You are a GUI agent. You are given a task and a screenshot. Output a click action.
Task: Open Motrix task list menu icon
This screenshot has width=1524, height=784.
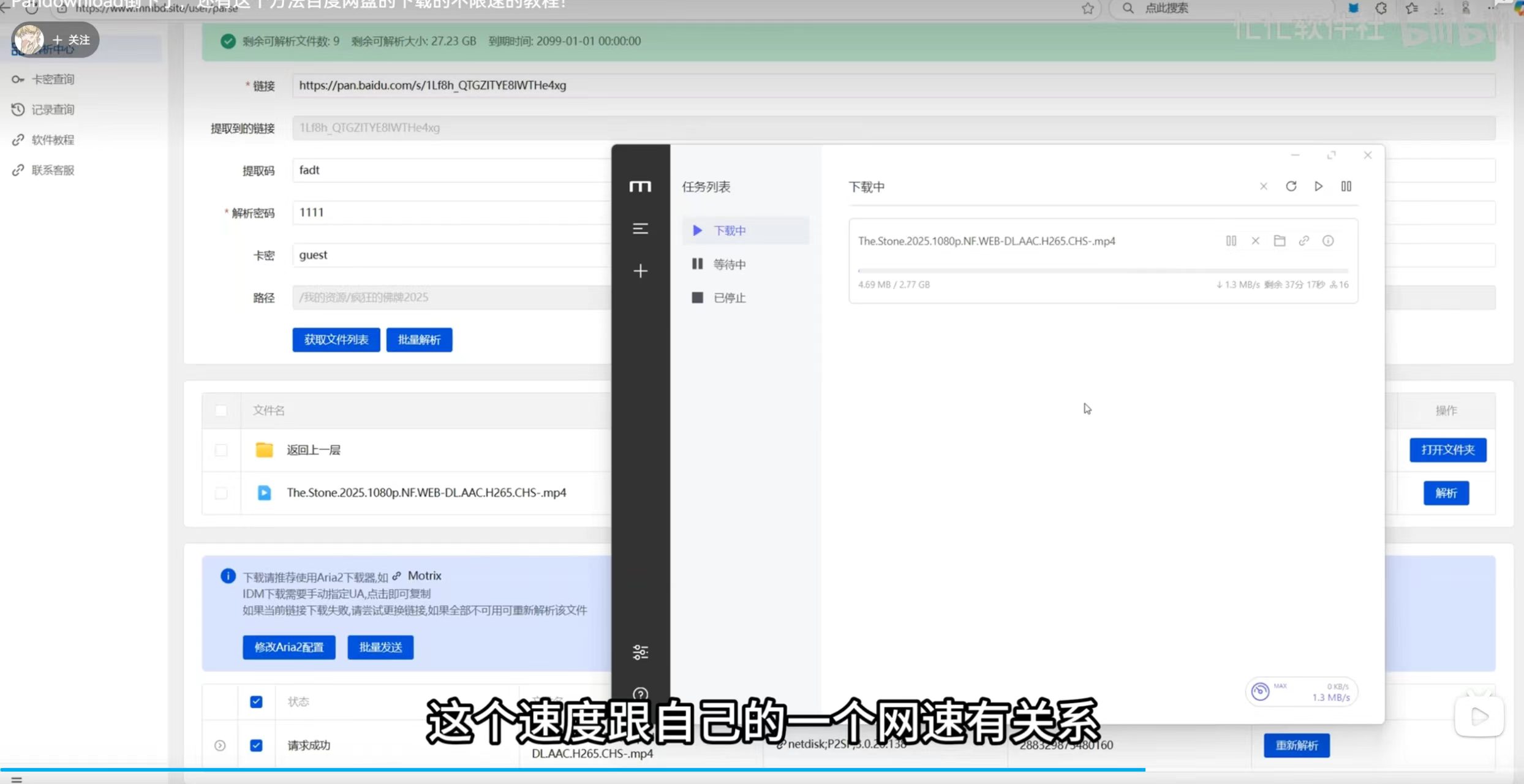[x=640, y=228]
